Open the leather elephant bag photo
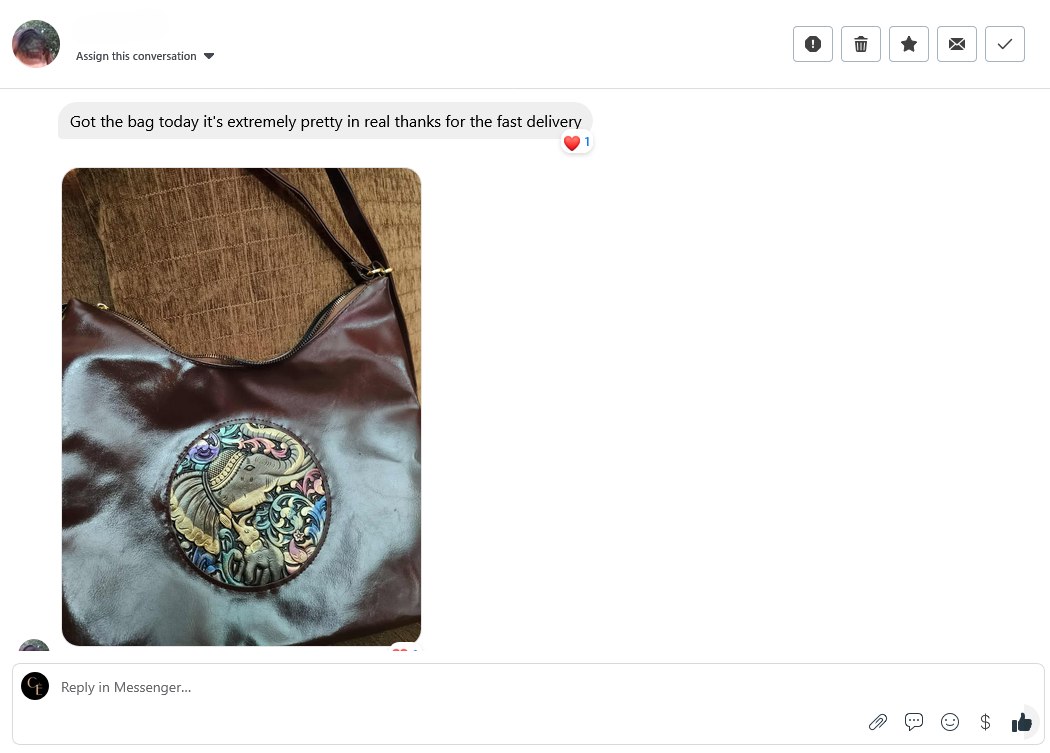Screen dimensions: 1050x753 tap(241, 407)
